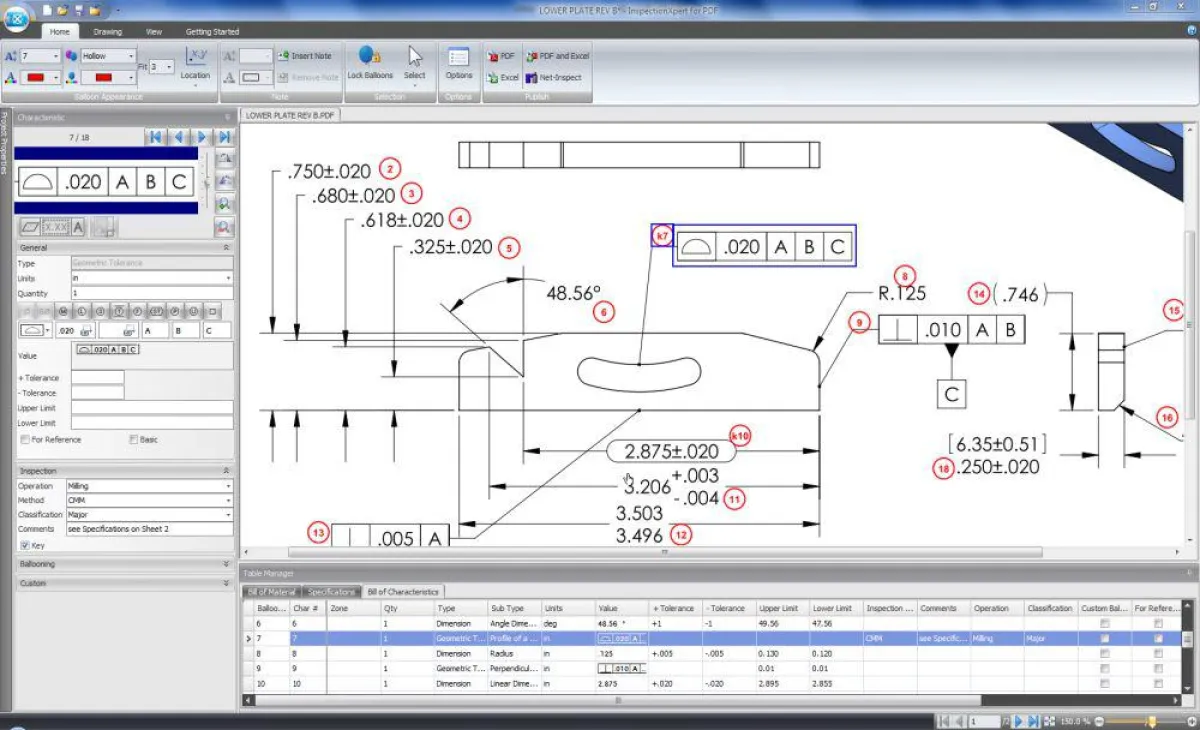Click the Specifications table tab
The width and height of the screenshot is (1200, 730).
[x=331, y=590]
